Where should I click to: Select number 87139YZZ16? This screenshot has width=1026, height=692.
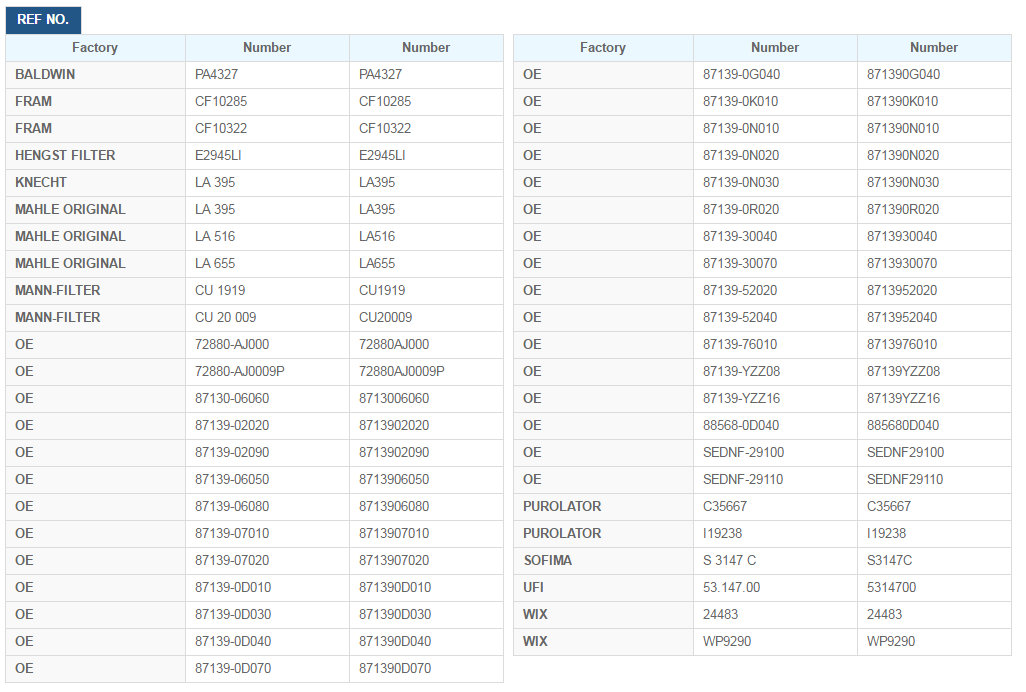coord(904,398)
